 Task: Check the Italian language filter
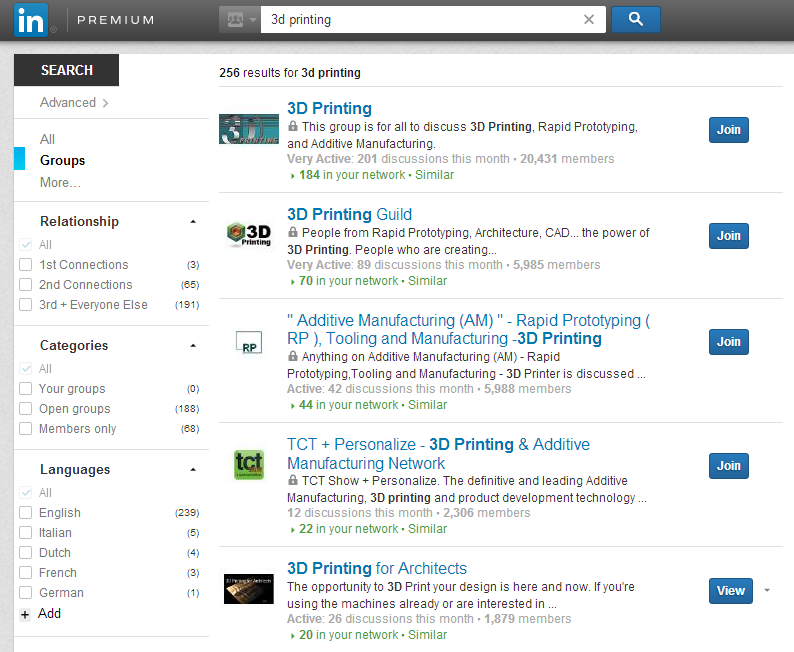tap(25, 533)
